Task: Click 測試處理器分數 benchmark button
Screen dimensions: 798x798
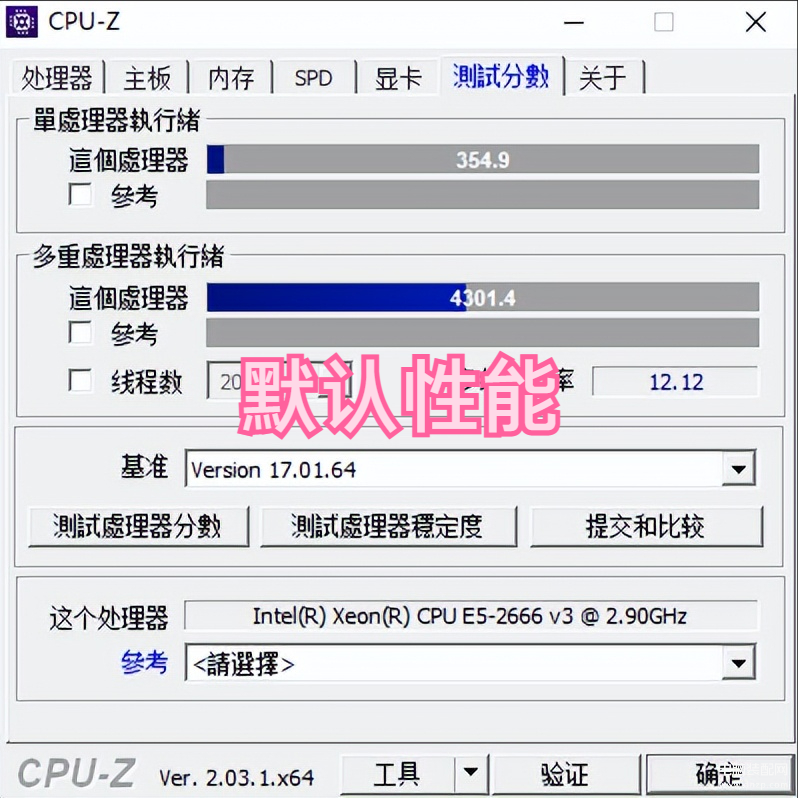Action: (138, 526)
